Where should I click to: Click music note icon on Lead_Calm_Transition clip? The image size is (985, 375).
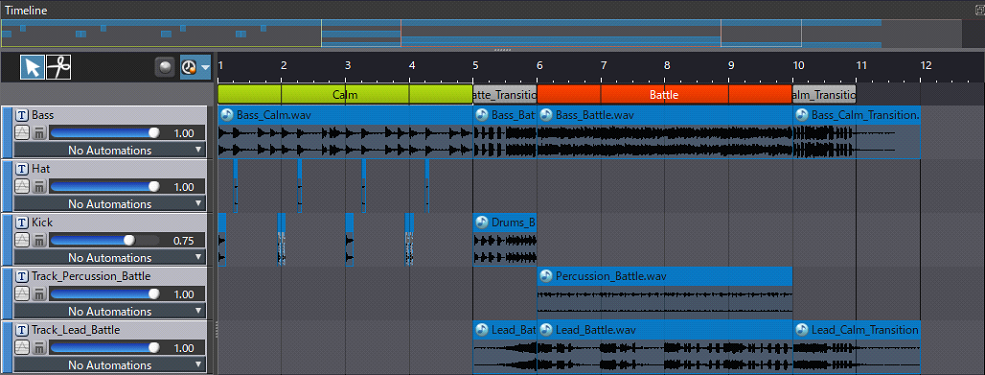pos(802,330)
